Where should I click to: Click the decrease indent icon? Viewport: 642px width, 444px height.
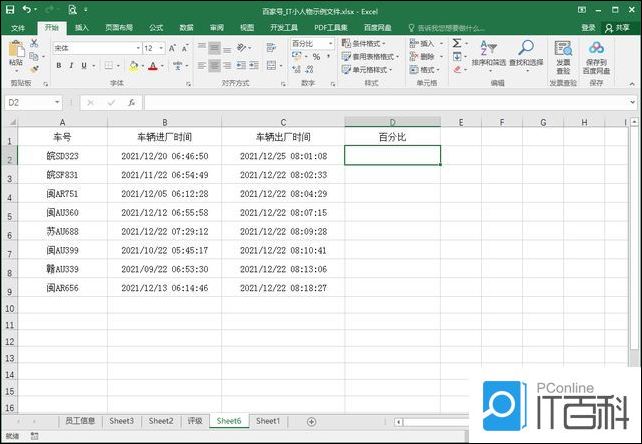pos(242,65)
